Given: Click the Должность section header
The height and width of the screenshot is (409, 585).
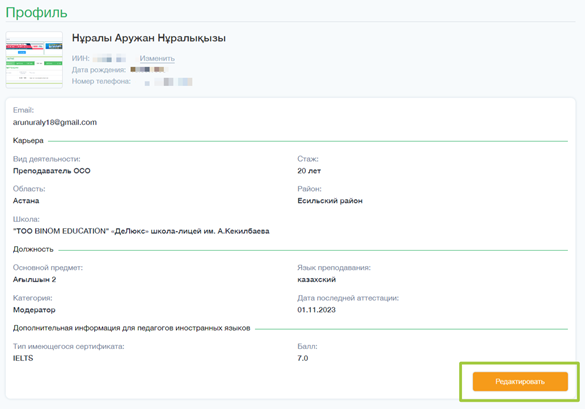Looking at the screenshot, I should [33, 249].
